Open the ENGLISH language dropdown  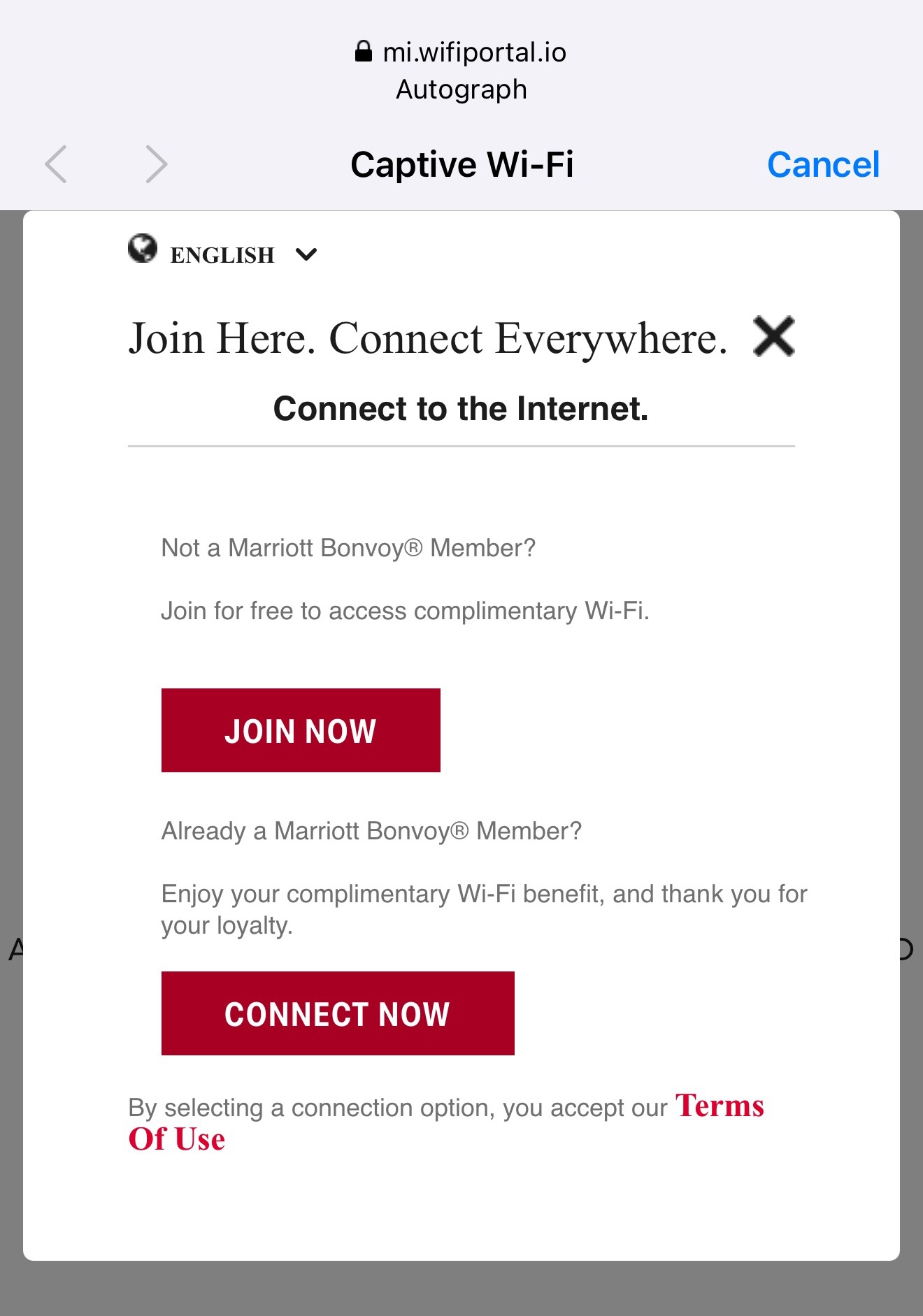(x=222, y=255)
